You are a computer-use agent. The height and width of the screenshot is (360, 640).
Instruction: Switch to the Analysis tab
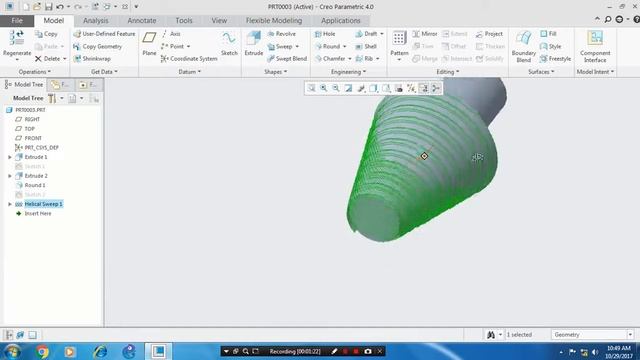tap(96, 20)
